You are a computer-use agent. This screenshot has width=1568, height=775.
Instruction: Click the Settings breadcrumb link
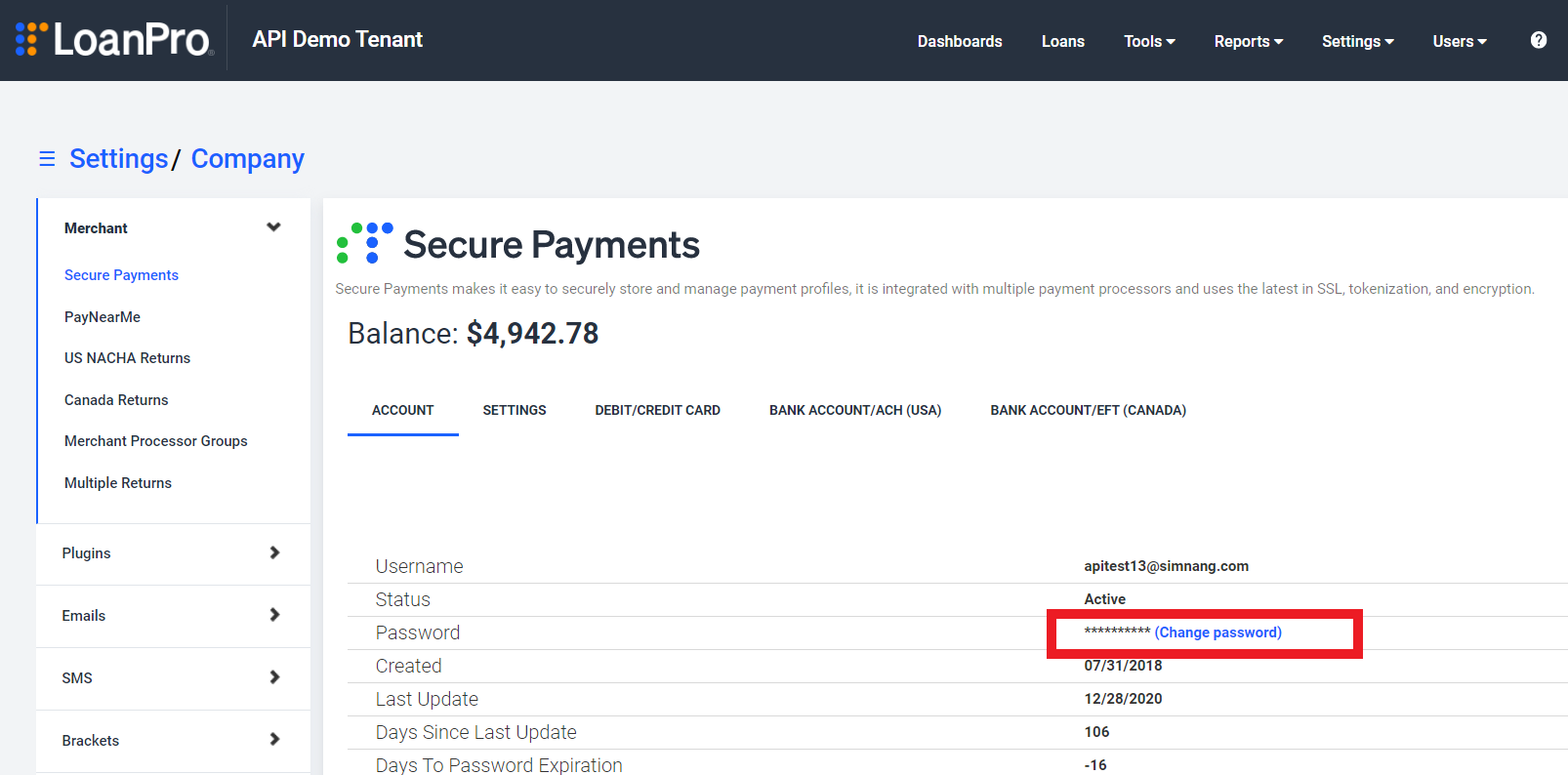click(119, 158)
